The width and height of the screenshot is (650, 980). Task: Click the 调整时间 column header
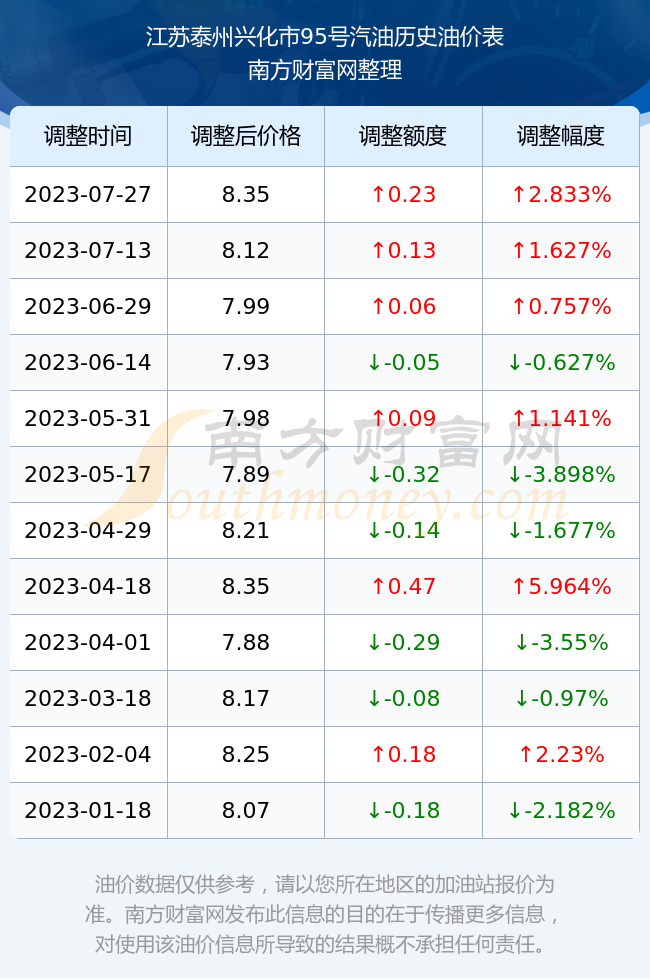[88, 136]
